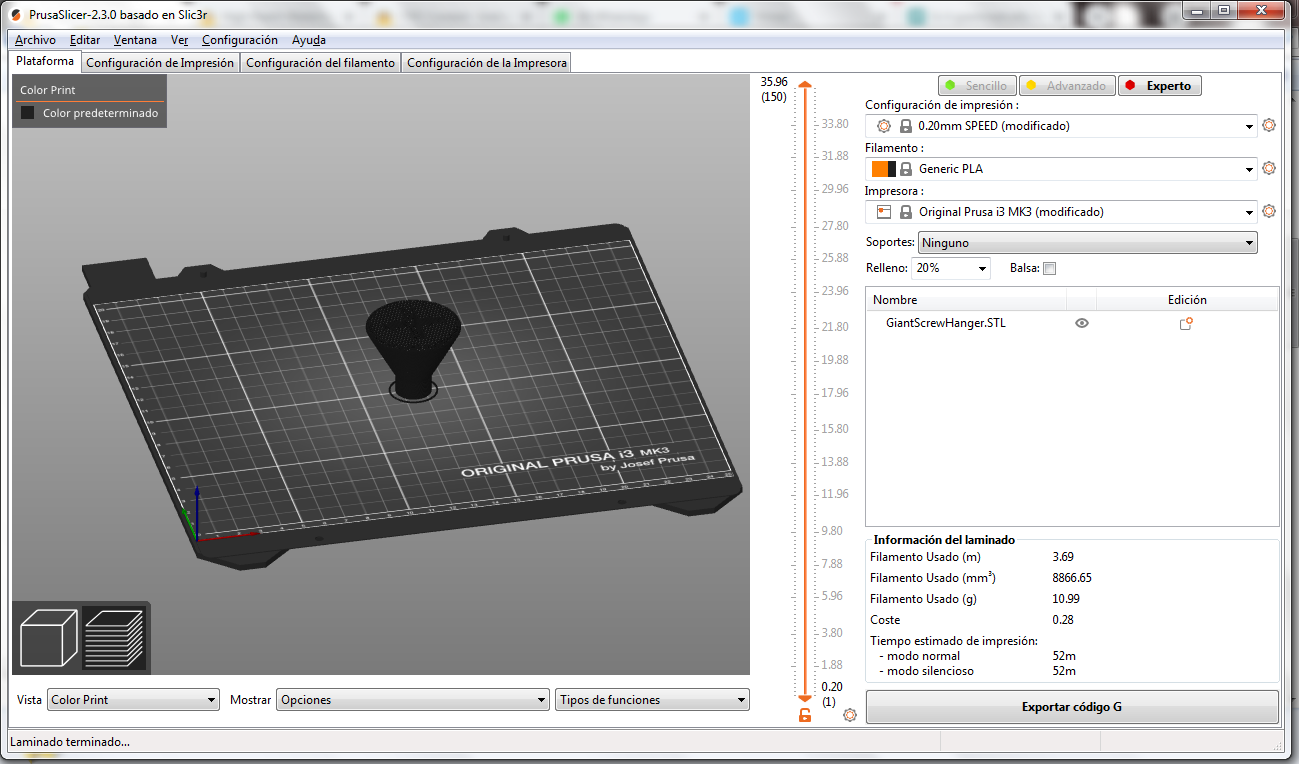Switch to Sencillo mode
This screenshot has width=1299, height=764.
click(x=976, y=86)
